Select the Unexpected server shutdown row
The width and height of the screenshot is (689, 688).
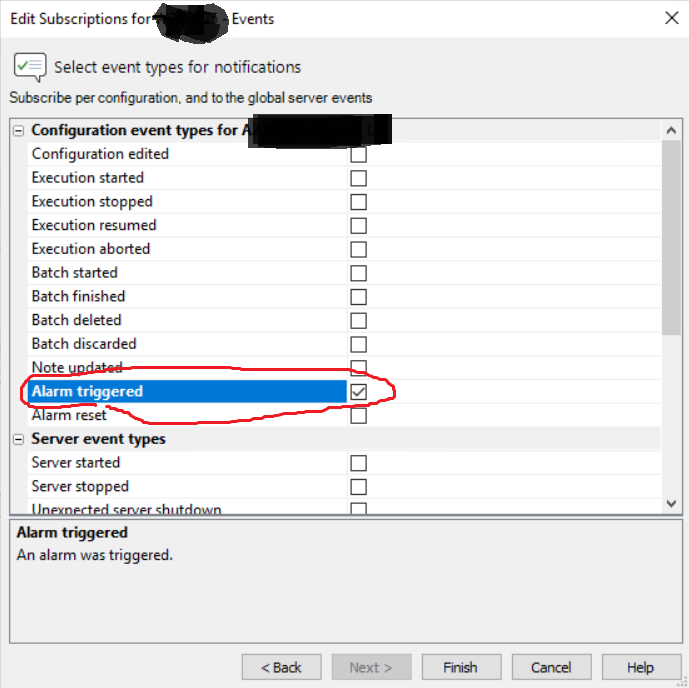point(344,507)
